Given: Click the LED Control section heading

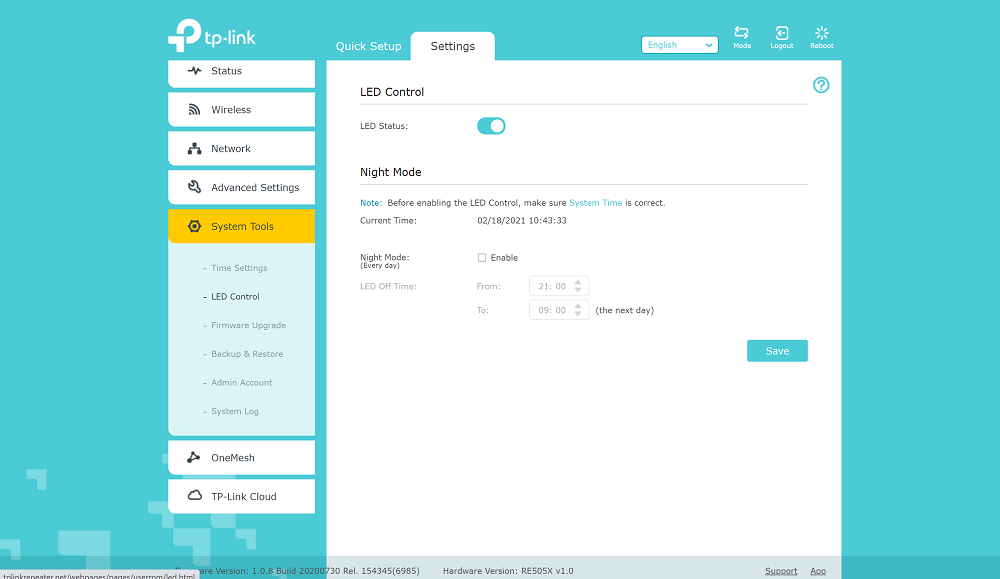Looking at the screenshot, I should click(x=392, y=92).
